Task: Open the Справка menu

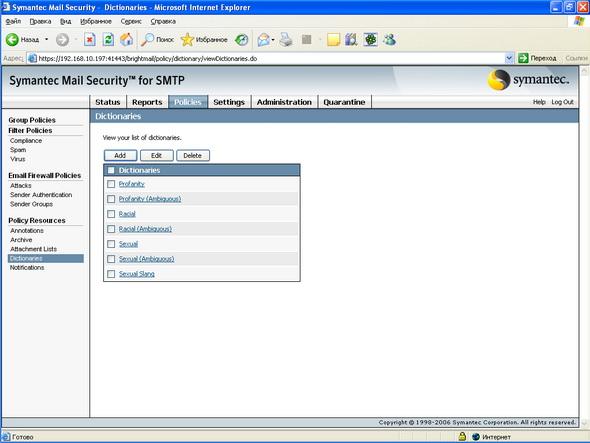Action: 163,21
